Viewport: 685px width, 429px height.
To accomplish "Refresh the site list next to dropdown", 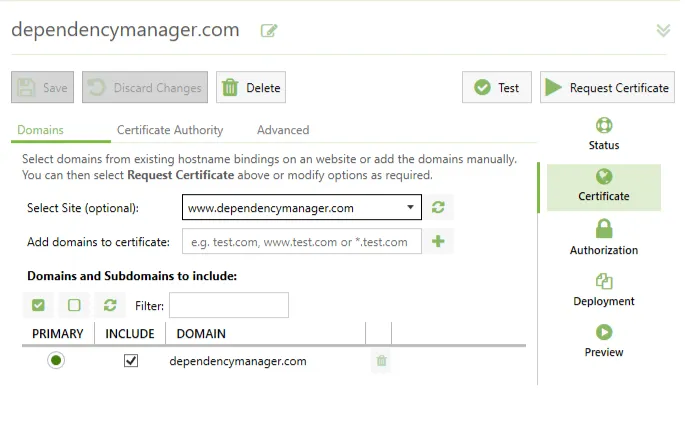I will [438, 208].
